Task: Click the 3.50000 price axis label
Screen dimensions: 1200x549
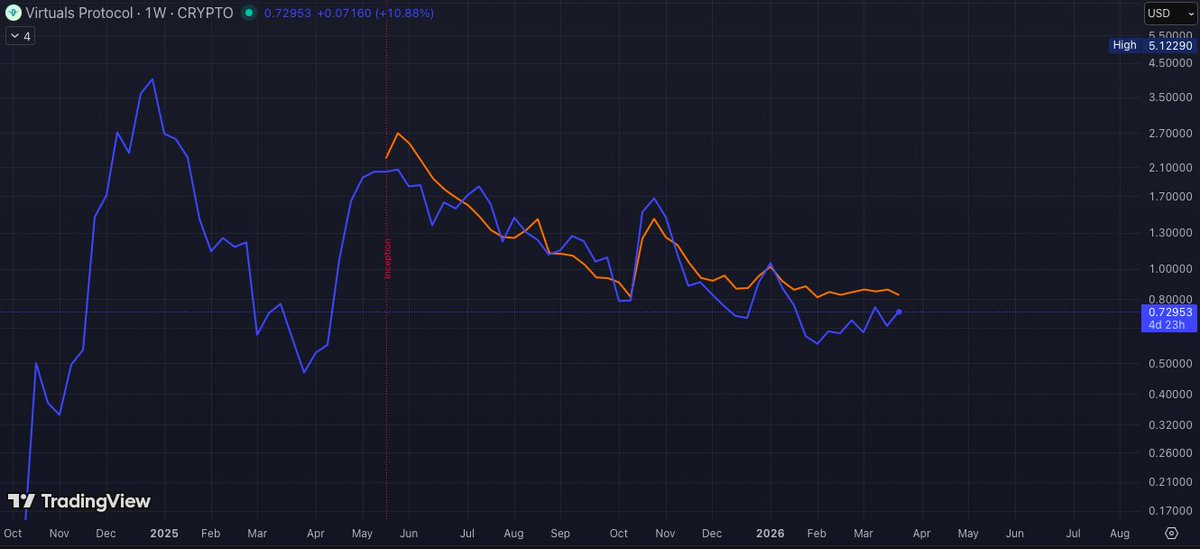Action: [1169, 97]
